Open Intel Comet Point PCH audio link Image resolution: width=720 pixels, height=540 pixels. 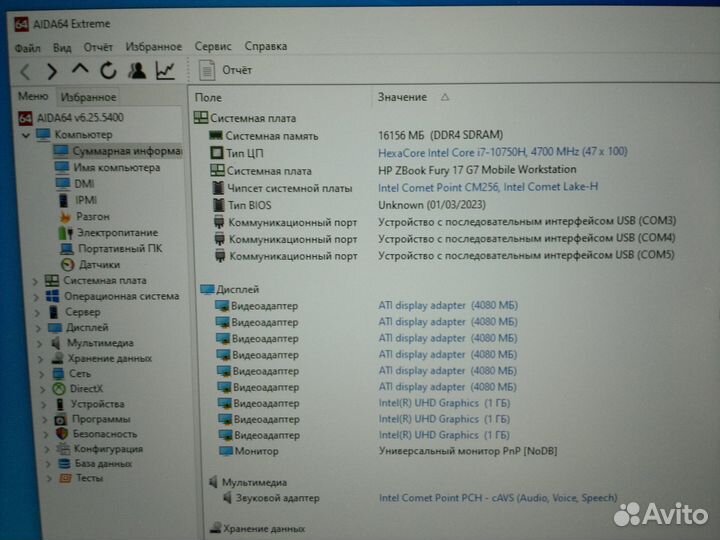[498, 498]
